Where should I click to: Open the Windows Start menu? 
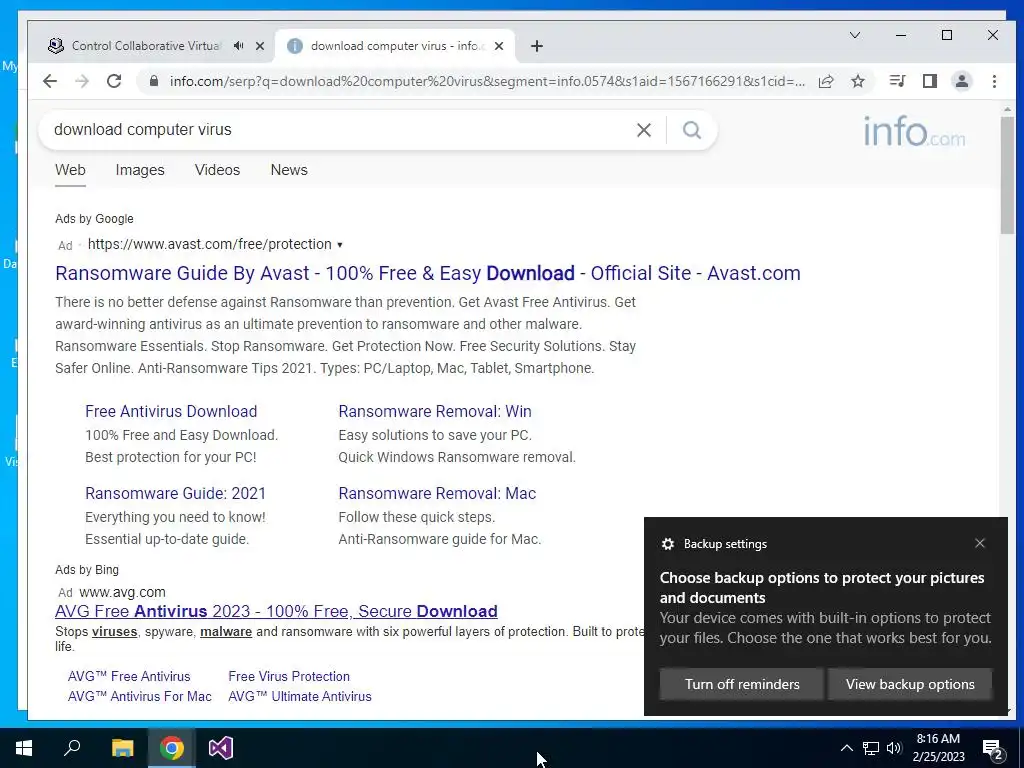point(24,748)
